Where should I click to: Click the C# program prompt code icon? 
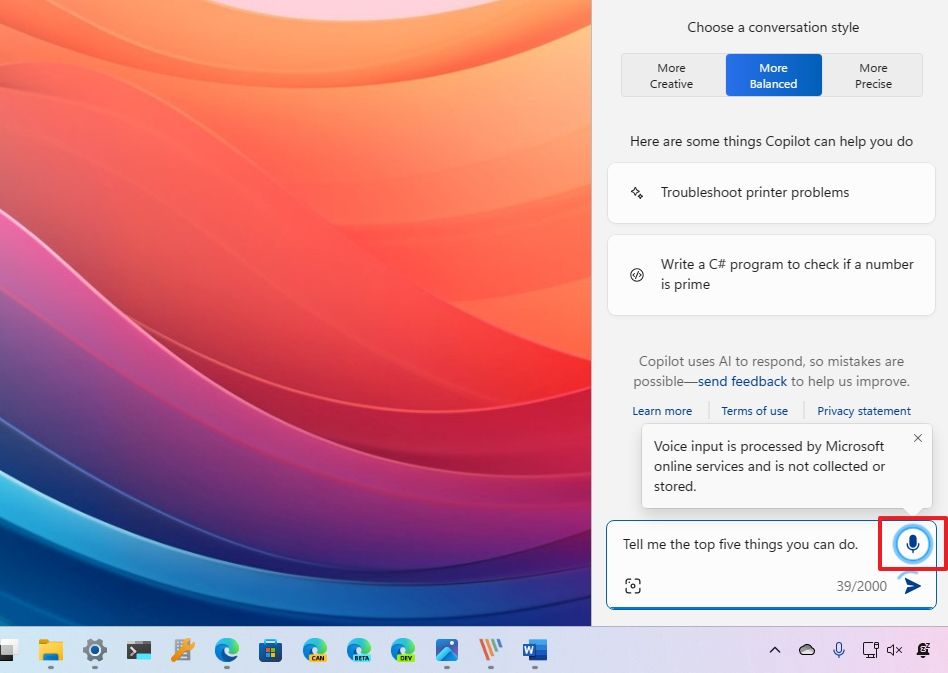(x=637, y=274)
